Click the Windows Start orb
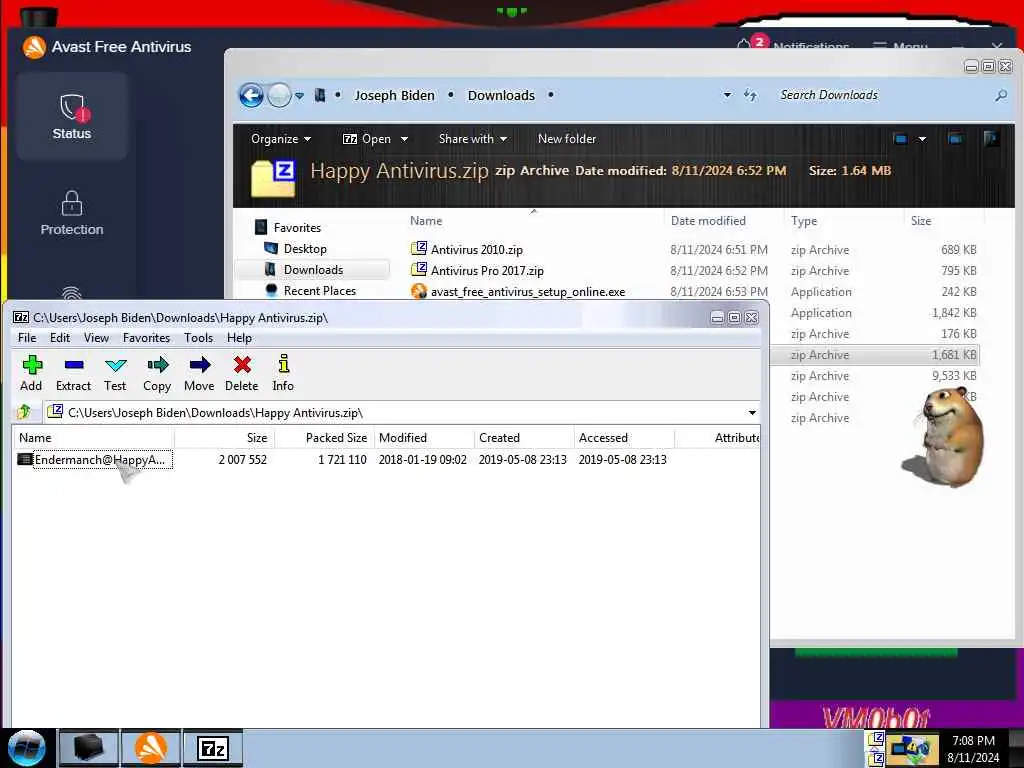 coord(27,748)
